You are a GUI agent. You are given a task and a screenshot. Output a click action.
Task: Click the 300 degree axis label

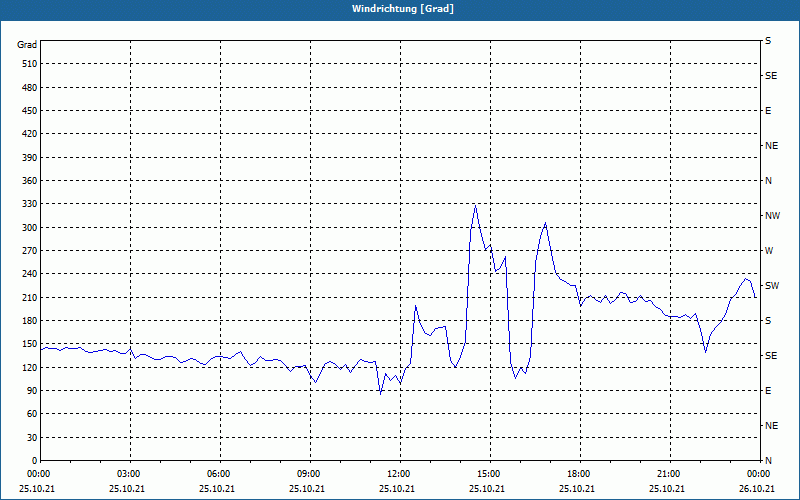29,228
